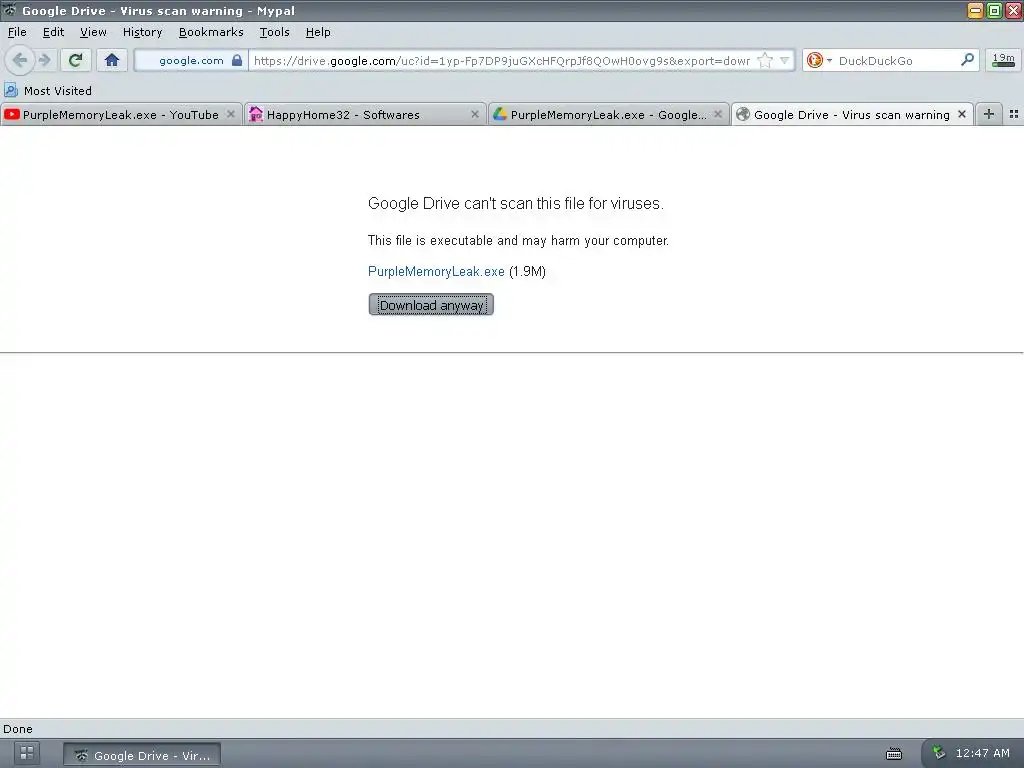Close the YouTube tab
Viewport: 1024px width, 768px height.
tap(231, 114)
